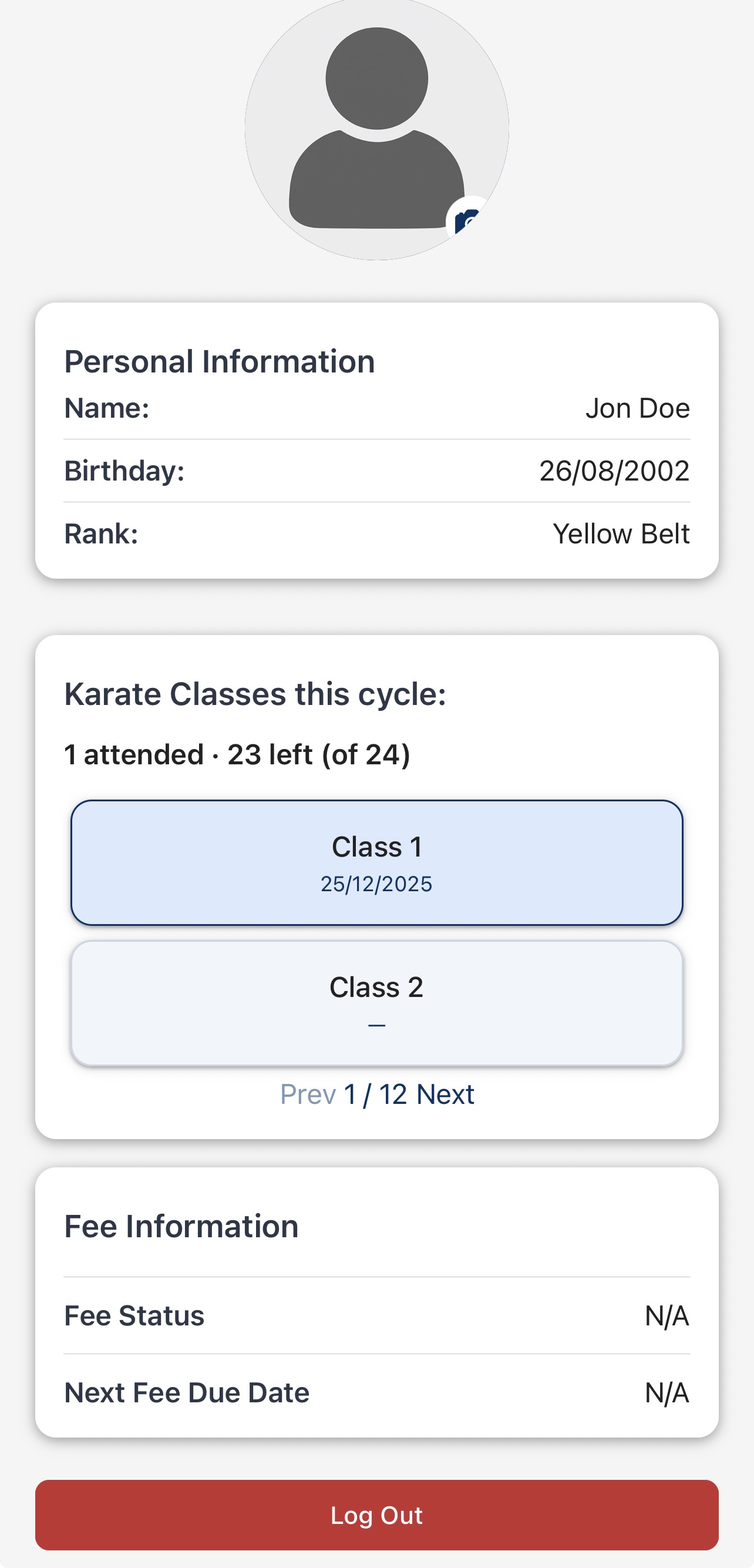Click the birthday value 26/08/2002

coord(614,471)
